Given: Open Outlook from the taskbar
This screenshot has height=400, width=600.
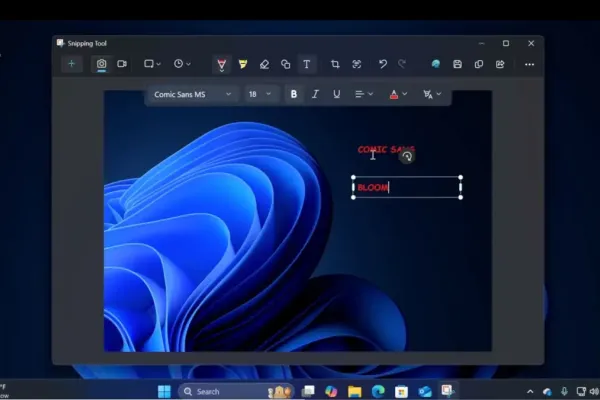Looking at the screenshot, I should click(425, 391).
